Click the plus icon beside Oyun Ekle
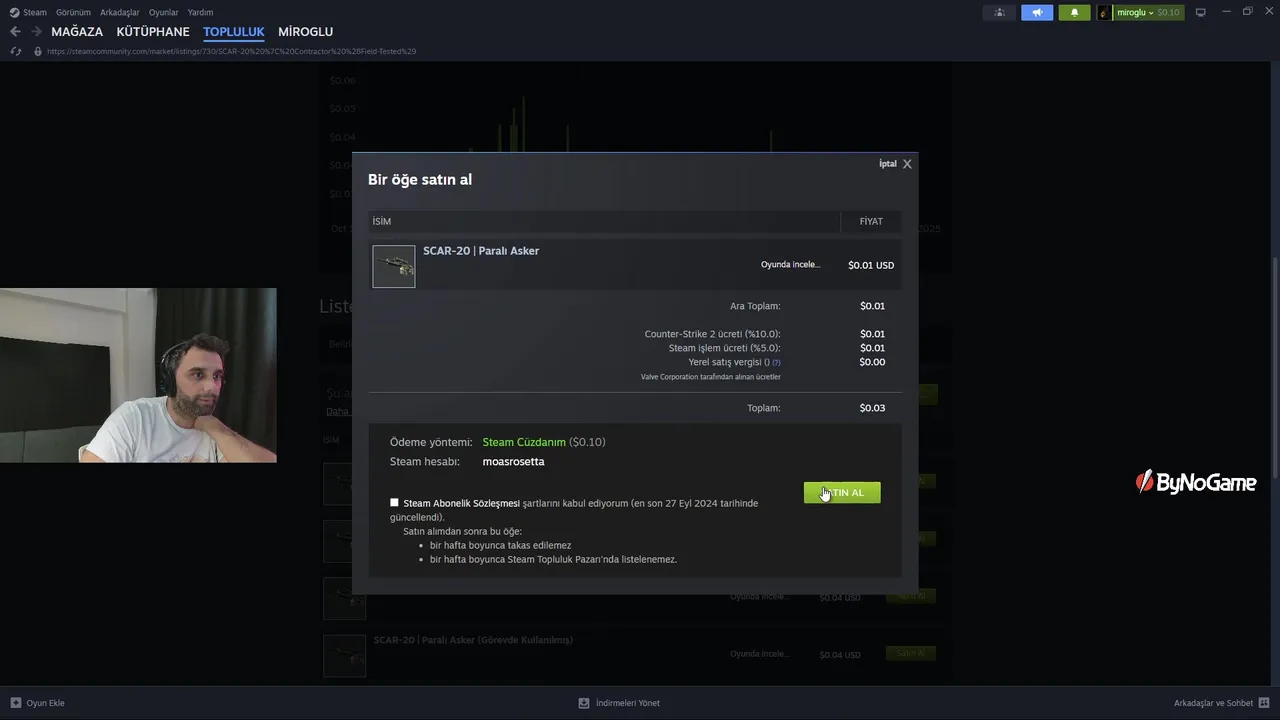 tap(16, 703)
